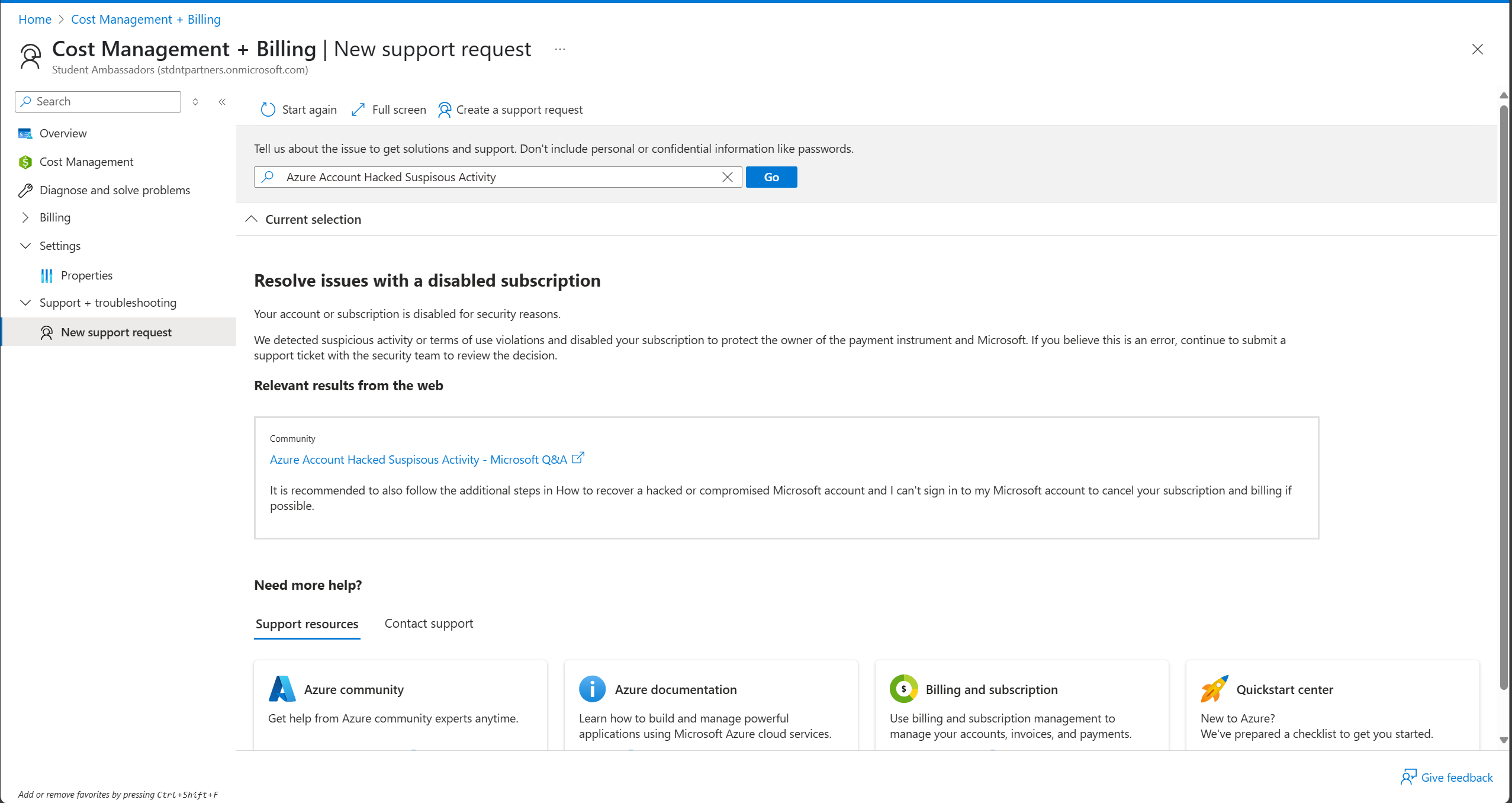Click the issue description search field

[x=498, y=177]
